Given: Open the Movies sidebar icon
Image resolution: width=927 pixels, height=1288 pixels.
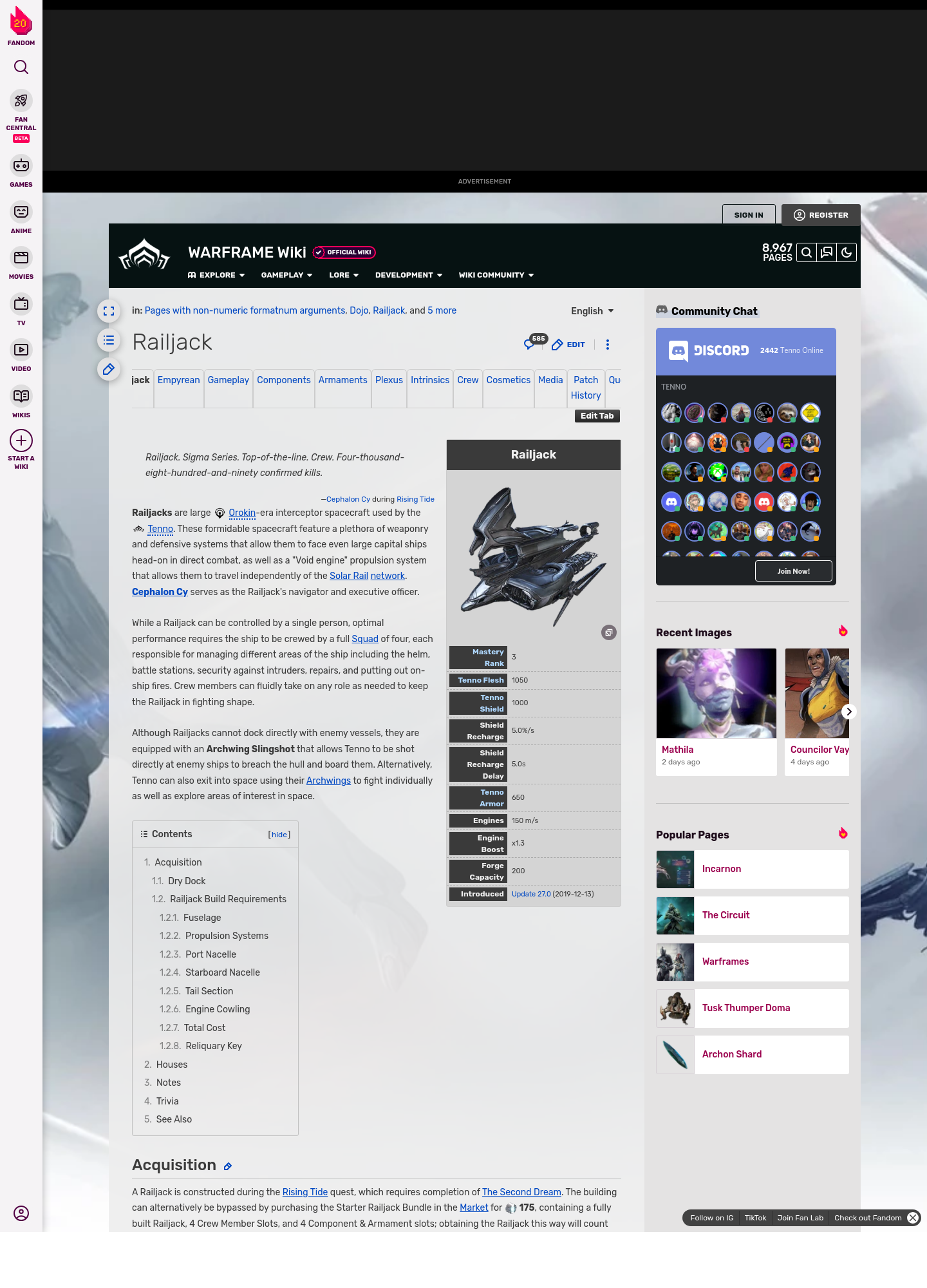Looking at the screenshot, I should click(21, 258).
